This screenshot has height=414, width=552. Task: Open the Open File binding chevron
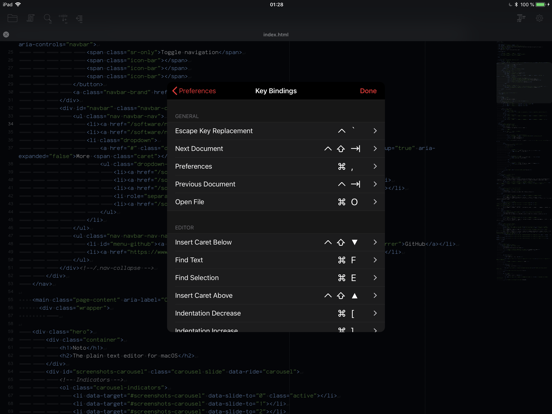click(x=375, y=202)
